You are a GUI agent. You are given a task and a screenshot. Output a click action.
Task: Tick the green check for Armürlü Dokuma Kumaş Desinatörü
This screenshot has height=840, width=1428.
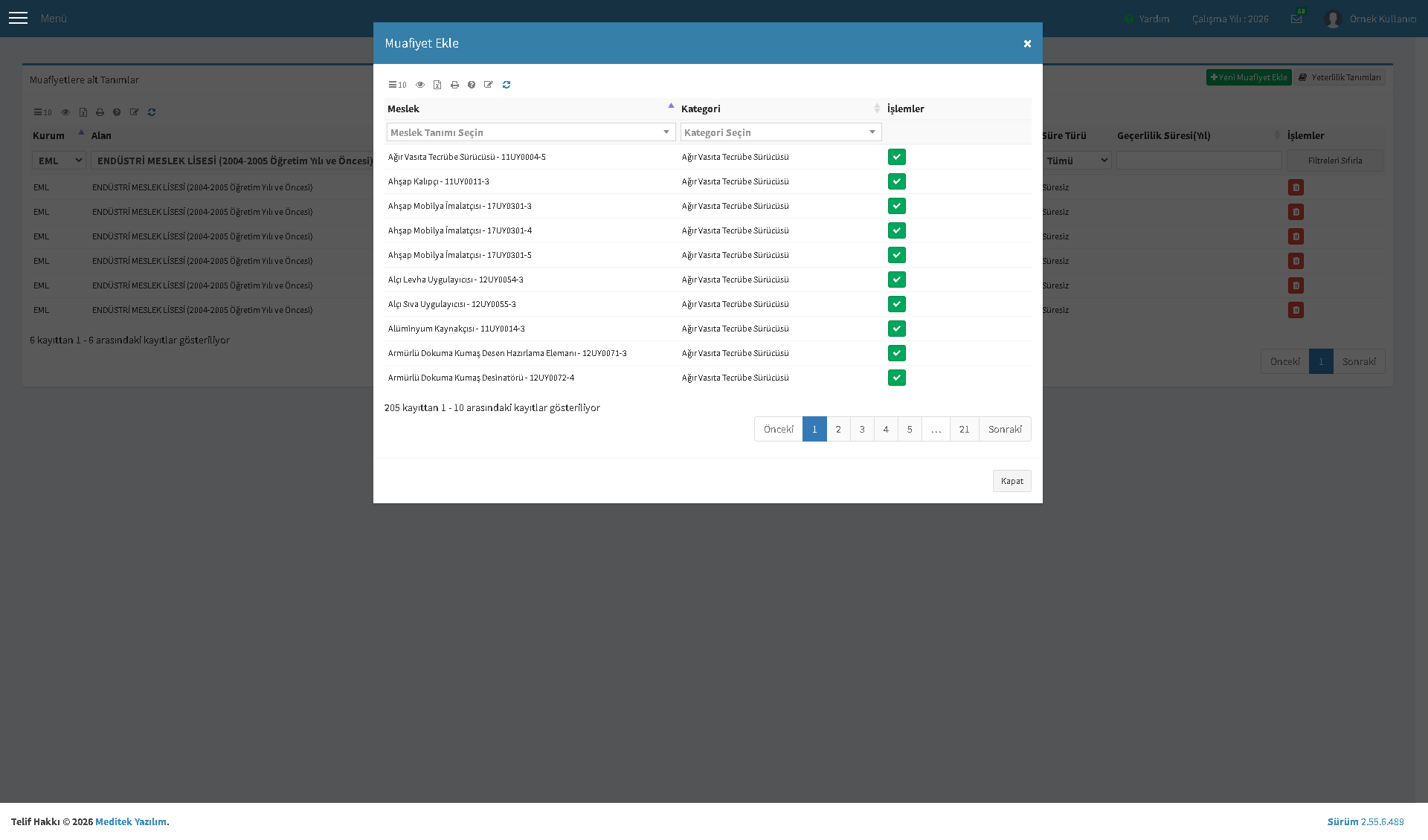[x=897, y=378]
